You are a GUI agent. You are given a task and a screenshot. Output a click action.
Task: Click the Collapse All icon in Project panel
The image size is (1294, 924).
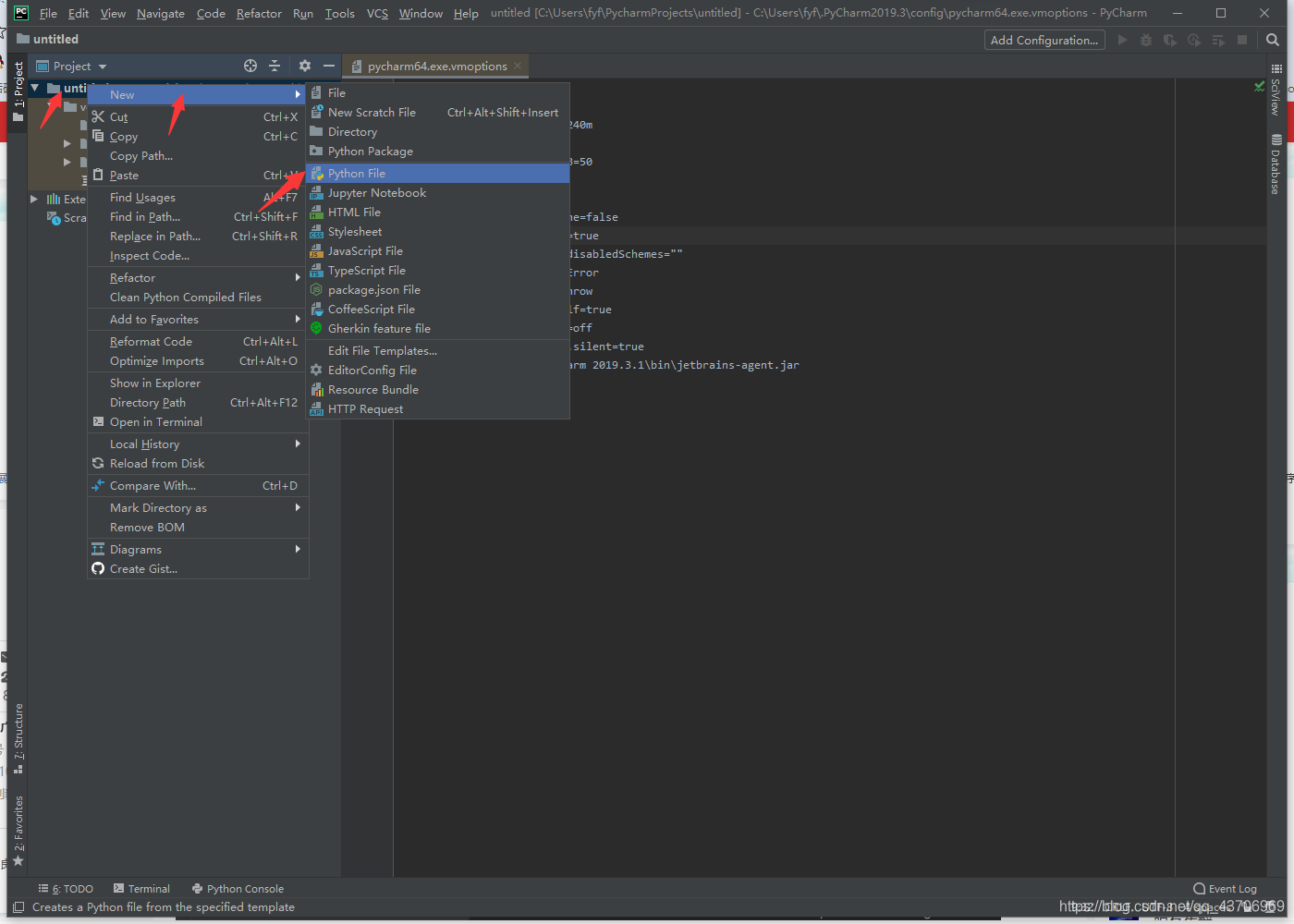[x=275, y=66]
